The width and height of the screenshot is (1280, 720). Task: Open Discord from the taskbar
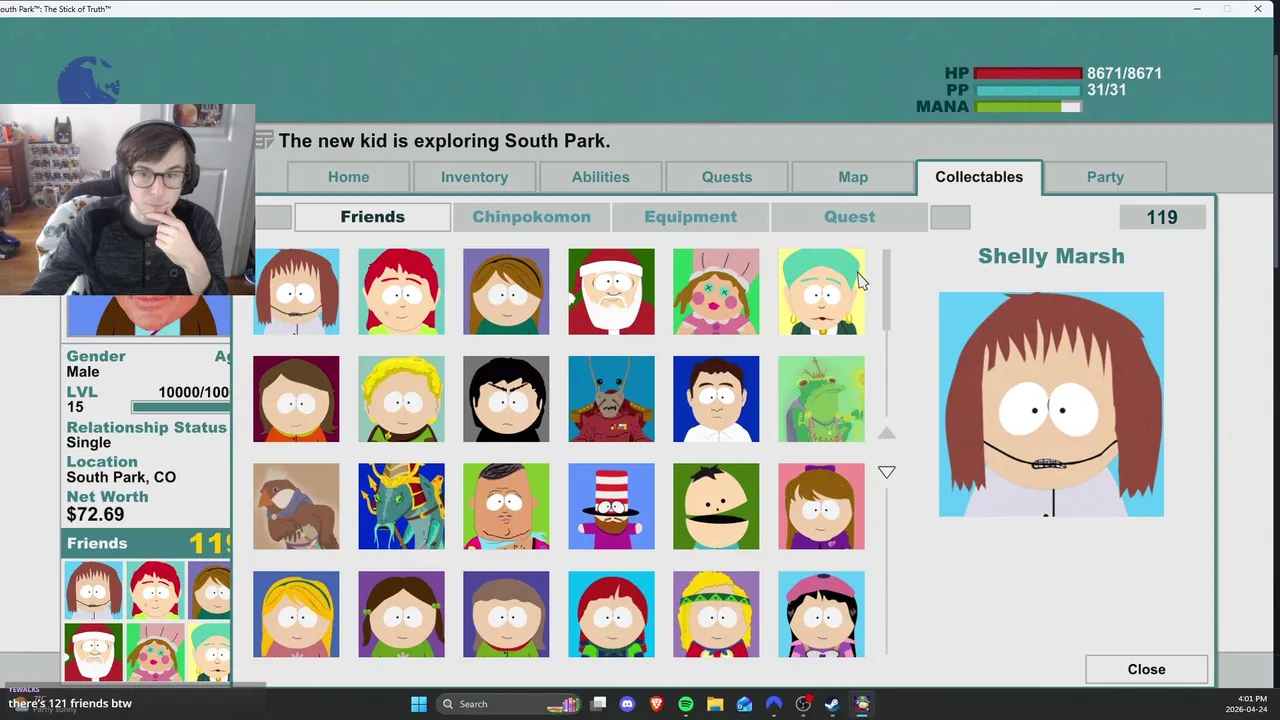coord(627,704)
